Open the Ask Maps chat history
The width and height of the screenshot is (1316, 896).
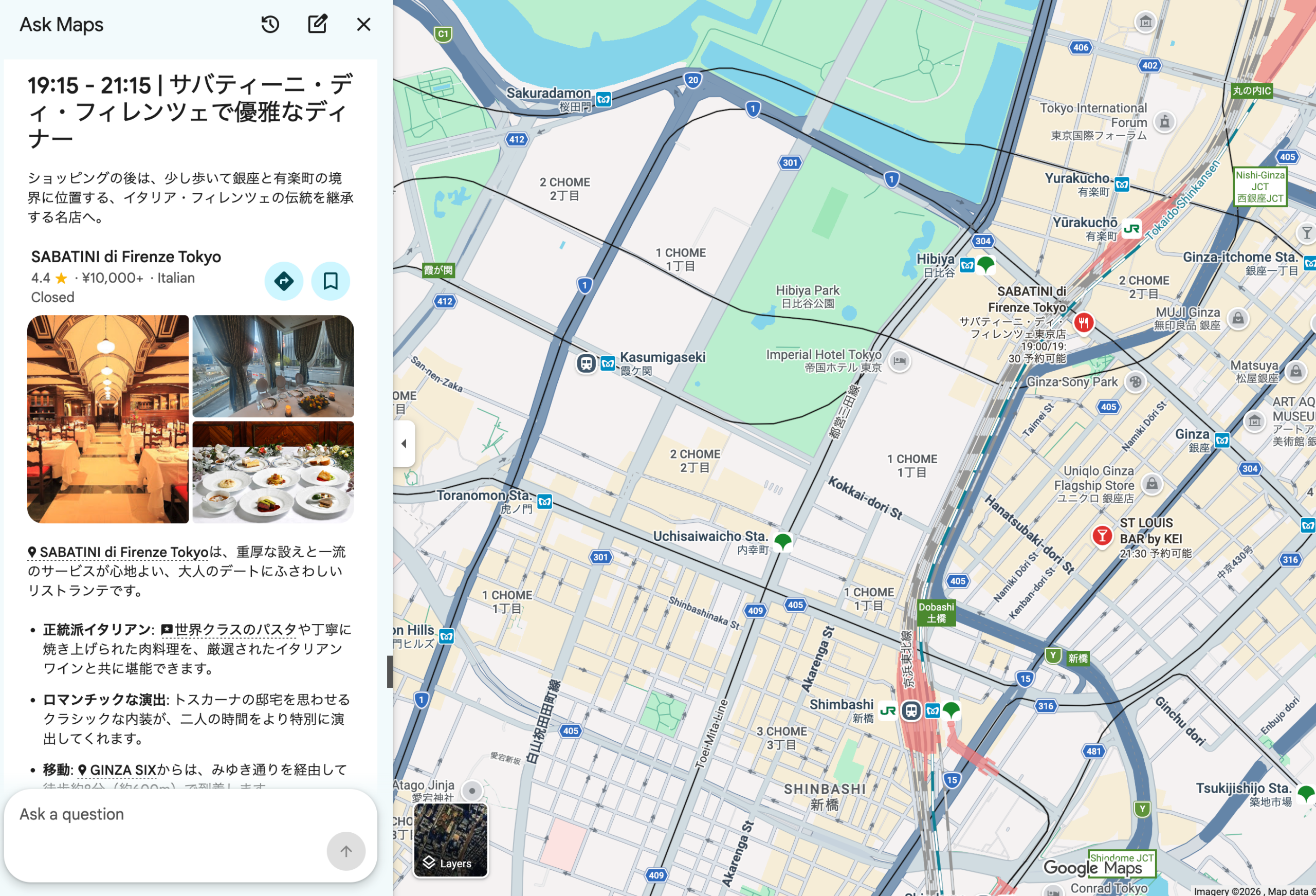click(x=270, y=24)
